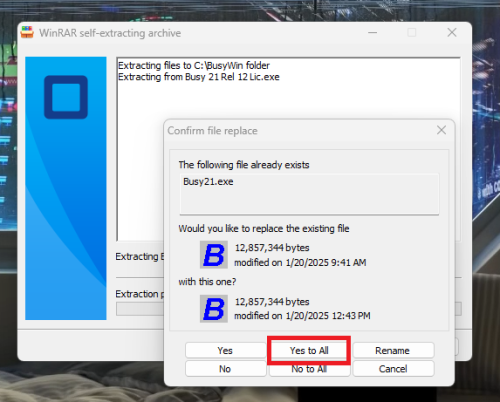Click 'Confirm file replace' dialog title
The image size is (500, 402).
pyautogui.click(x=212, y=131)
